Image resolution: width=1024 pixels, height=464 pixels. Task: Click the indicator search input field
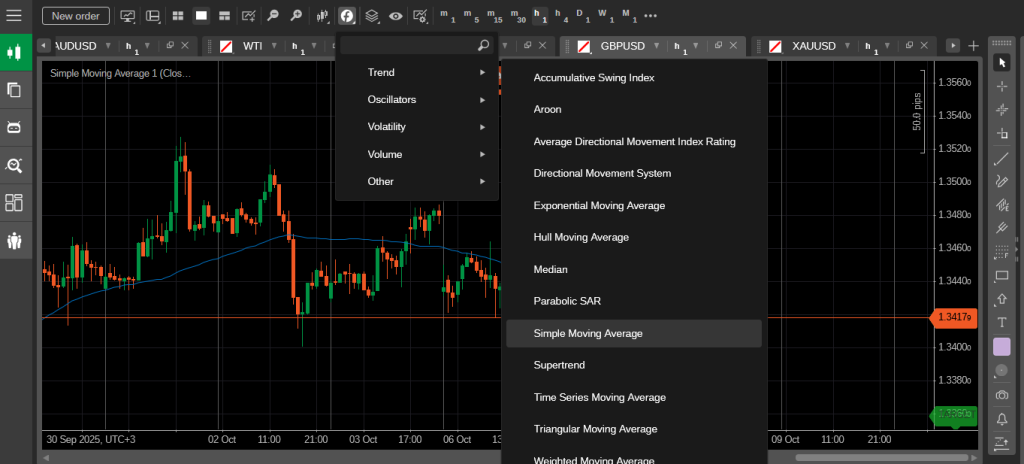click(x=408, y=45)
